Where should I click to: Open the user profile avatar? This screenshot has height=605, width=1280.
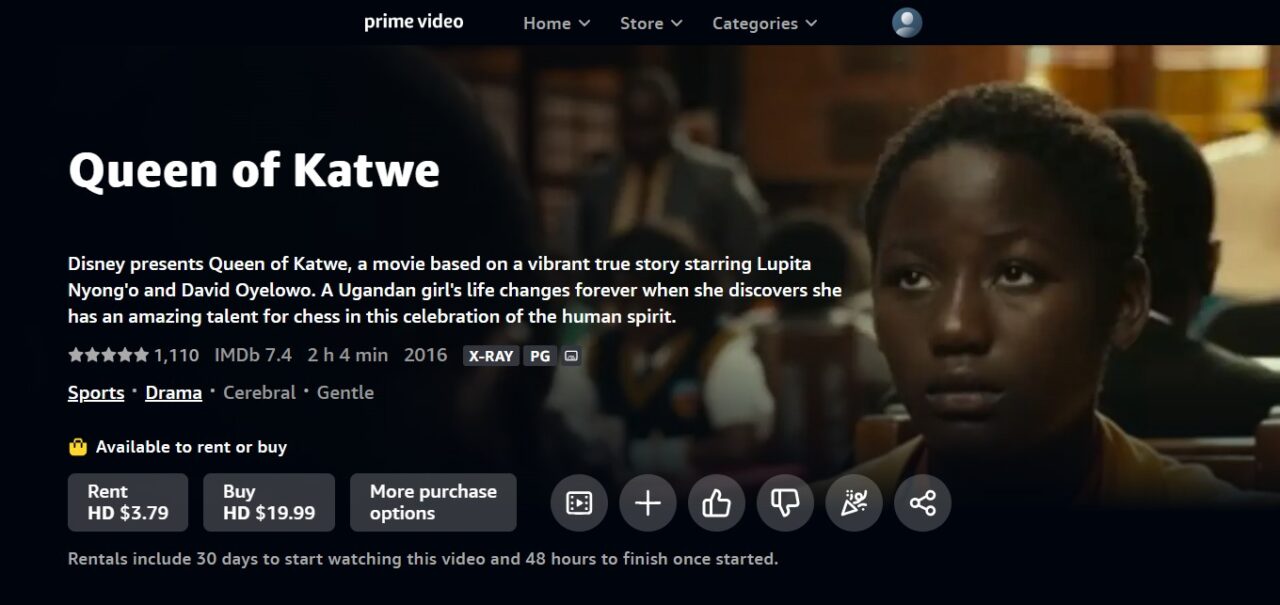[907, 22]
